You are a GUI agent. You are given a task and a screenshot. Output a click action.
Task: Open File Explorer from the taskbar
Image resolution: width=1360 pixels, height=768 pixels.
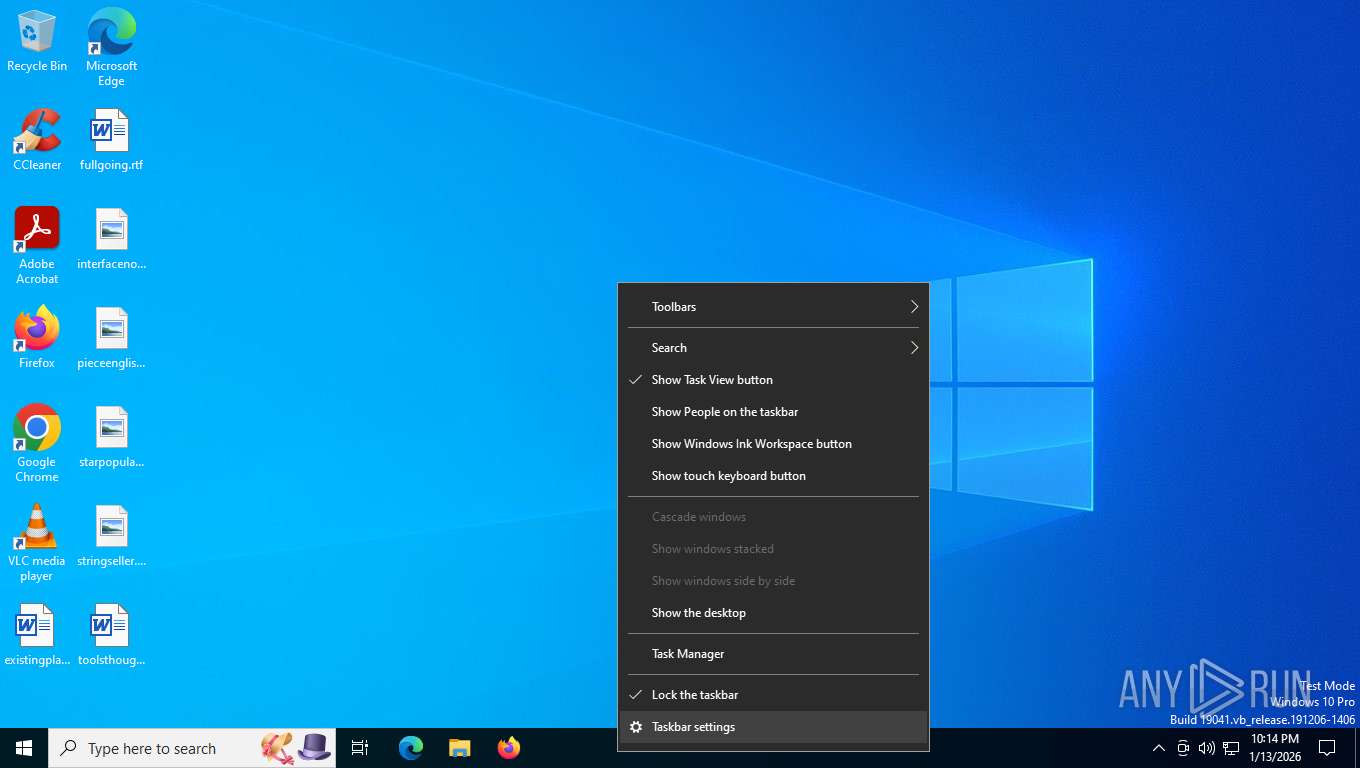[x=460, y=748]
